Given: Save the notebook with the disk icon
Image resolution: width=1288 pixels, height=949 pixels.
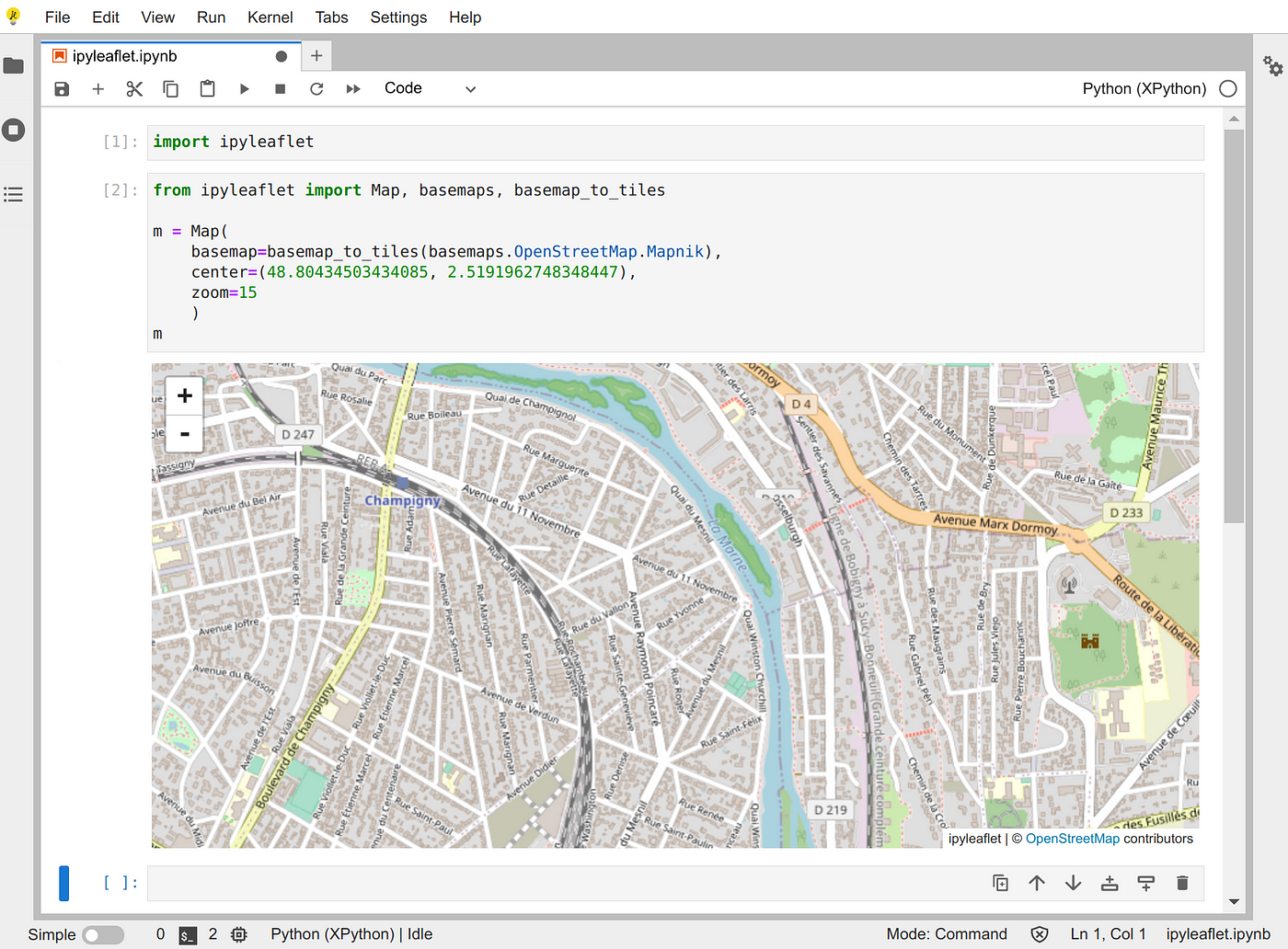Looking at the screenshot, I should [62, 89].
